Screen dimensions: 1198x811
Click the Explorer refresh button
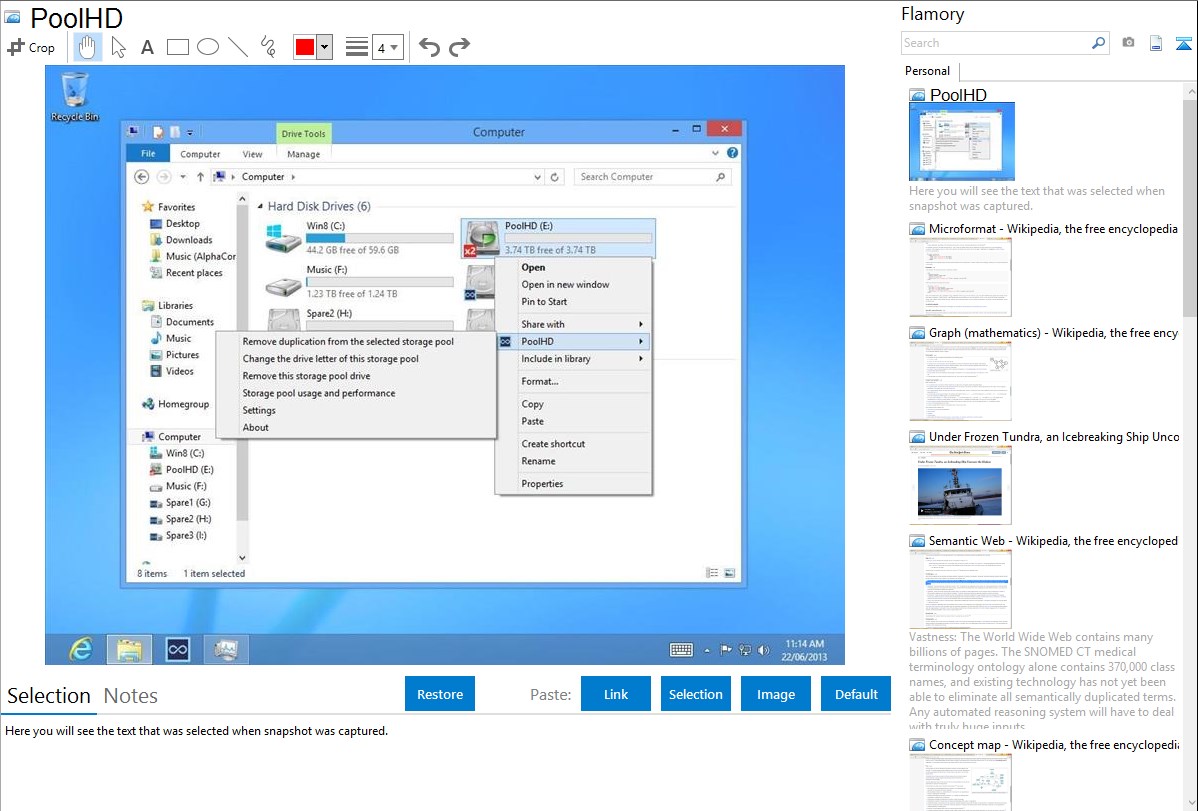pos(555,177)
